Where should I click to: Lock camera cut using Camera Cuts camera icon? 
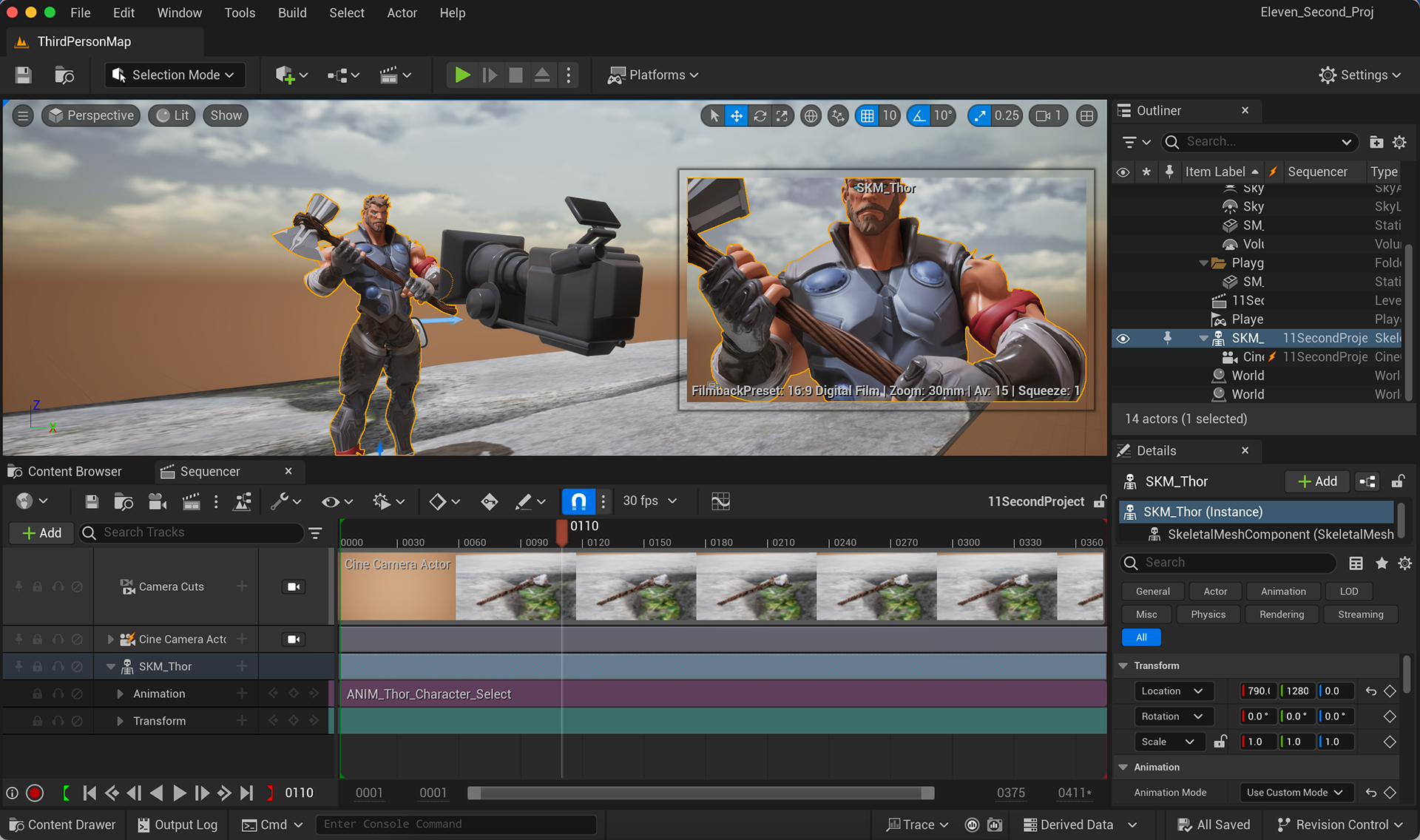294,586
